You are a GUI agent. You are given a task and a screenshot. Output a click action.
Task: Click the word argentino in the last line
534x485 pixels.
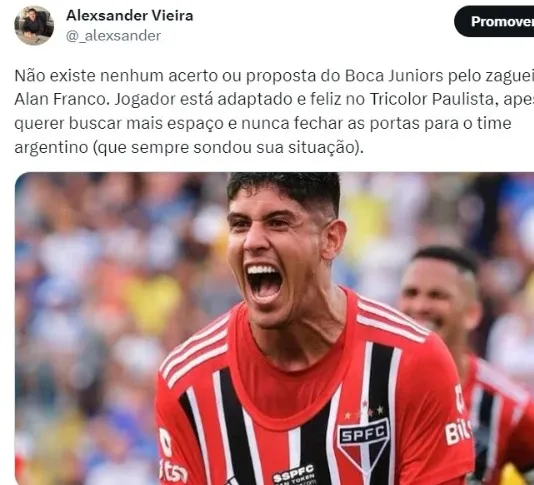point(51,147)
